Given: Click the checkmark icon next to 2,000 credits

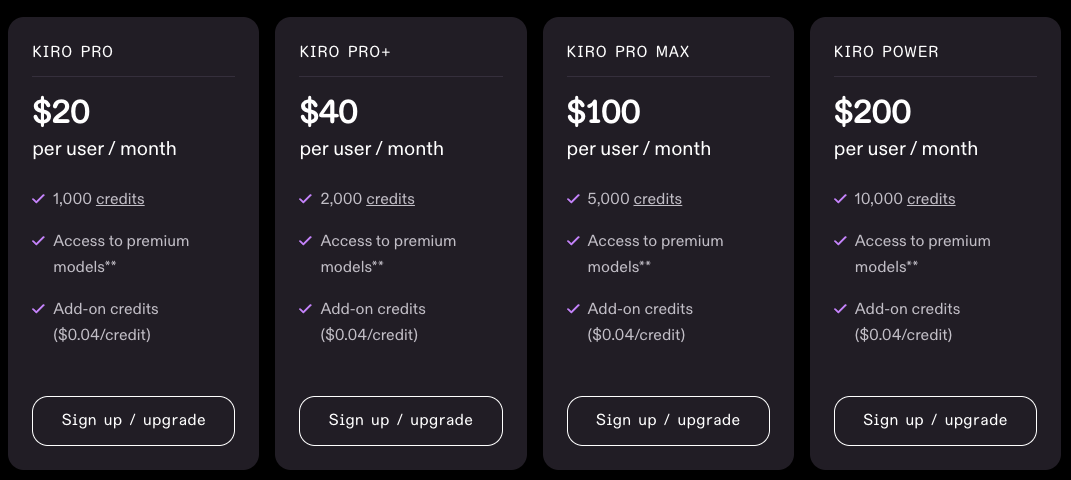Looking at the screenshot, I should click(305, 199).
